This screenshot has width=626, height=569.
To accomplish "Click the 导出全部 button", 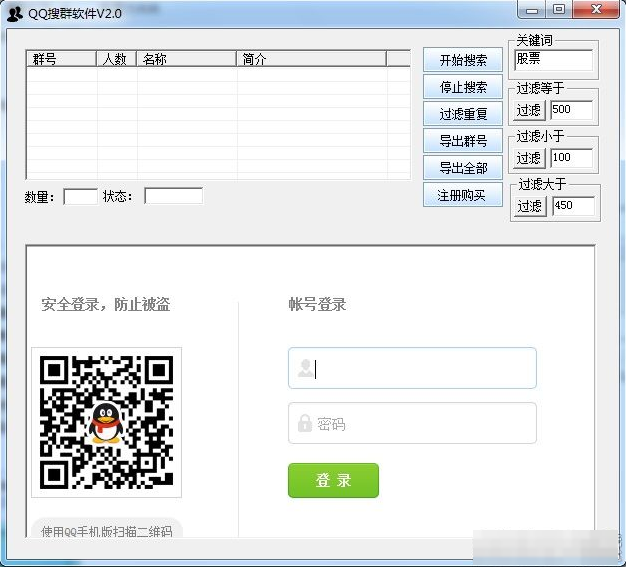I will coord(462,168).
